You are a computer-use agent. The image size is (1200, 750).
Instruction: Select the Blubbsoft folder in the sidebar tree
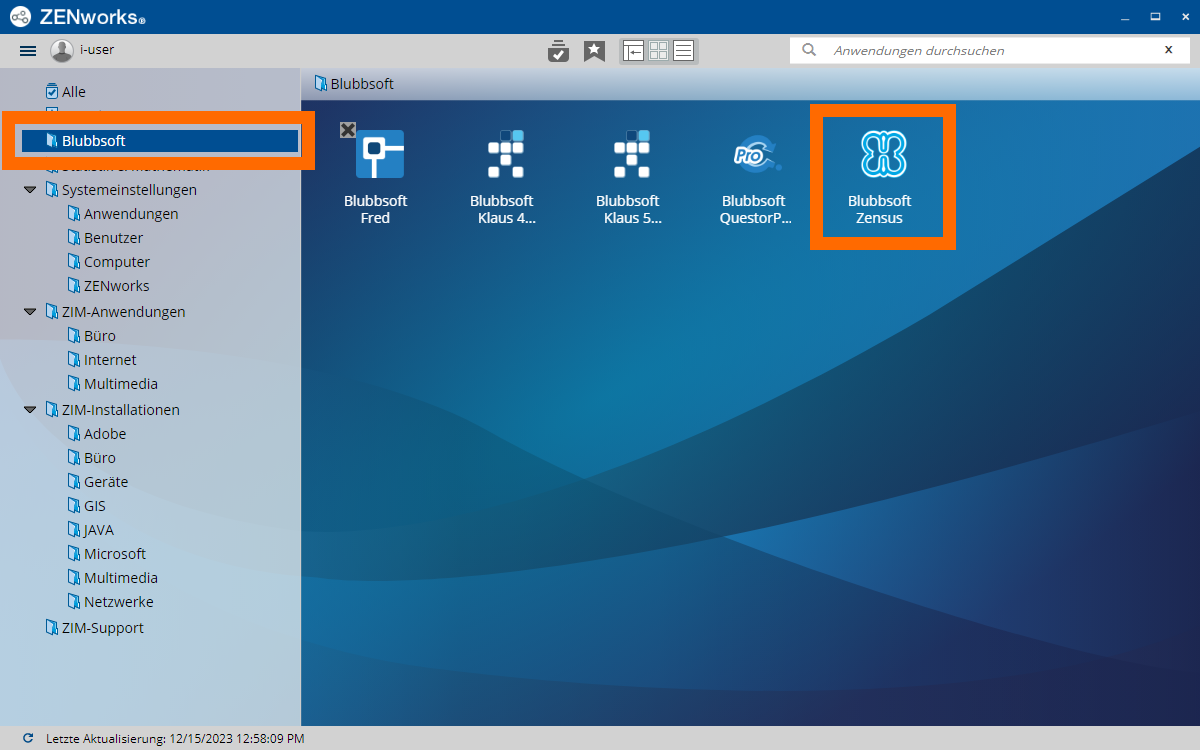[x=160, y=141]
